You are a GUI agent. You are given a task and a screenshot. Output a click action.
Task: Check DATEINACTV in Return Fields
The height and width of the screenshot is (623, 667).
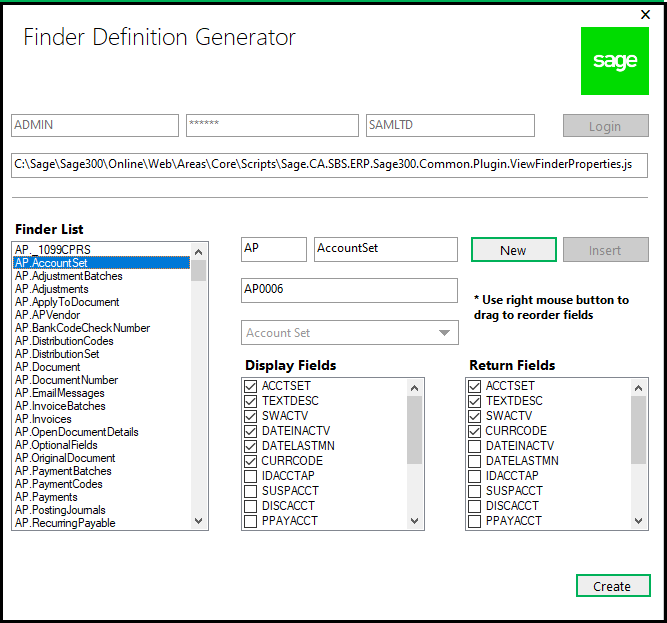coord(474,446)
